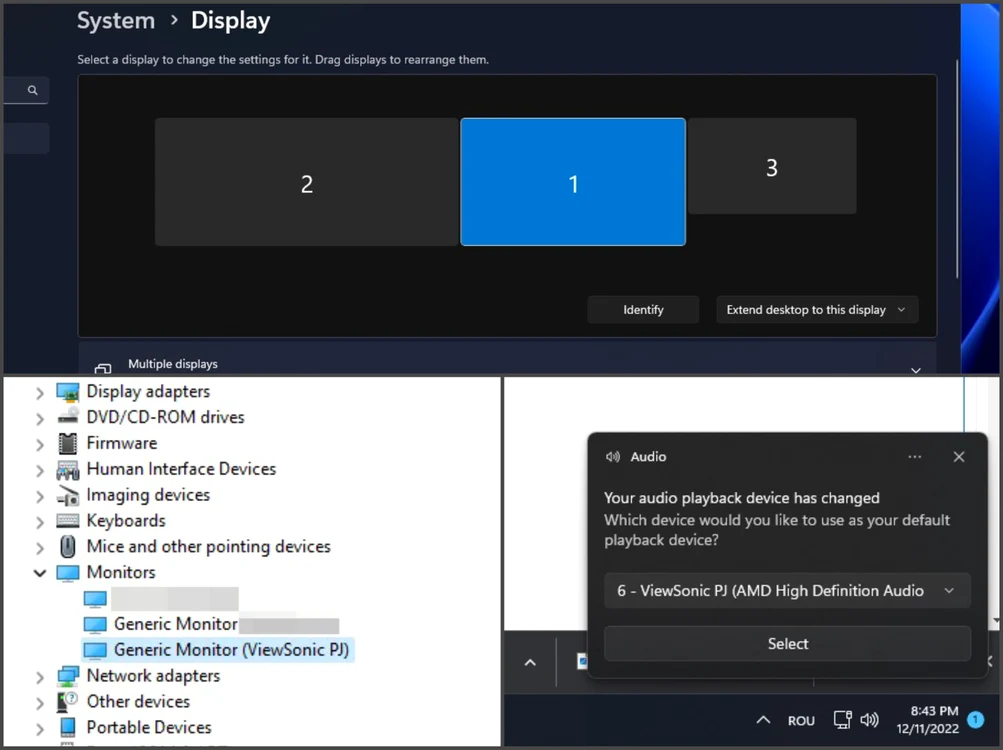Click the volume speaker icon in the system tray
The image size is (1003, 750).
(869, 720)
